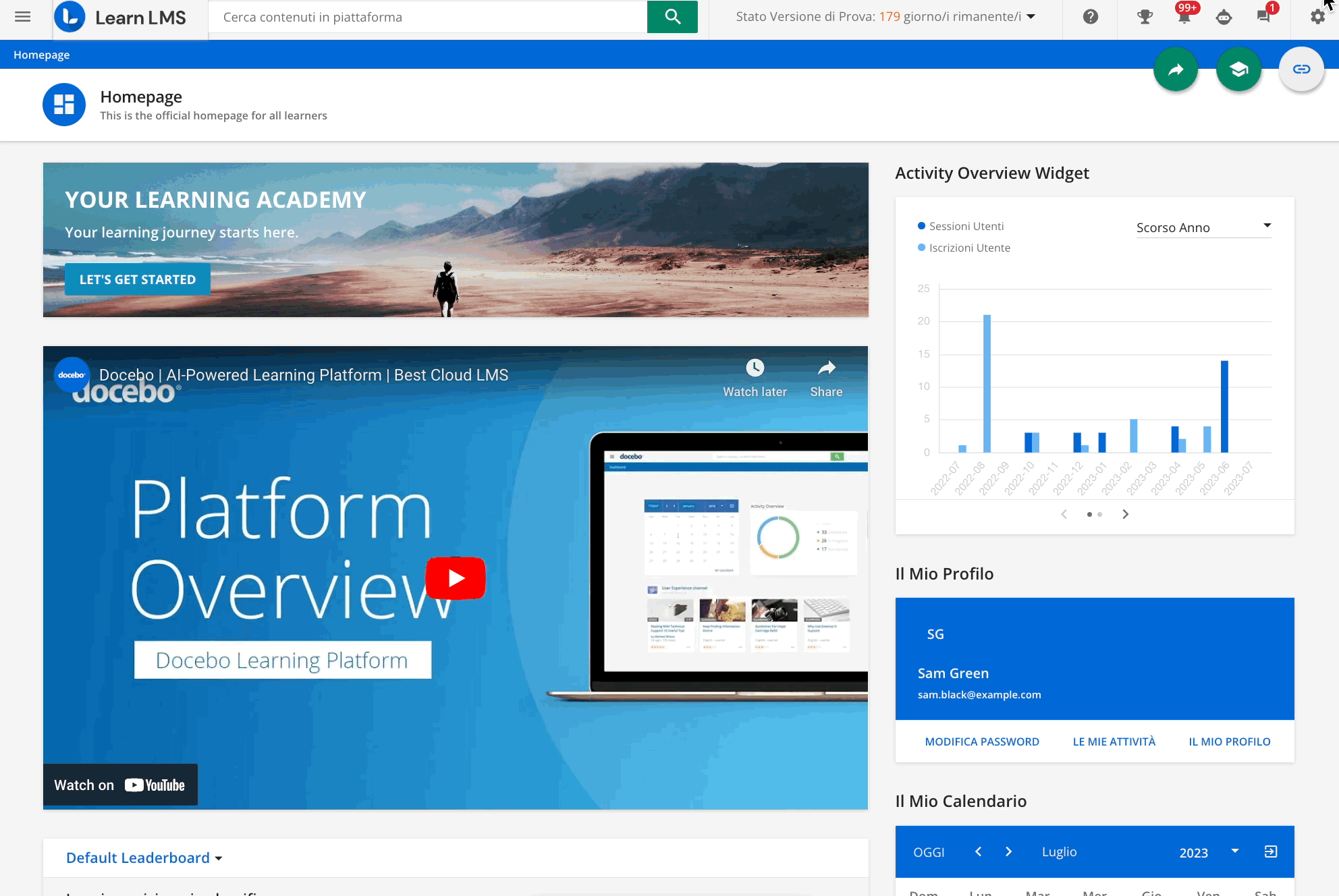Click the sam.black@example.com email text
Screen dimensions: 1339x896
click(x=979, y=694)
